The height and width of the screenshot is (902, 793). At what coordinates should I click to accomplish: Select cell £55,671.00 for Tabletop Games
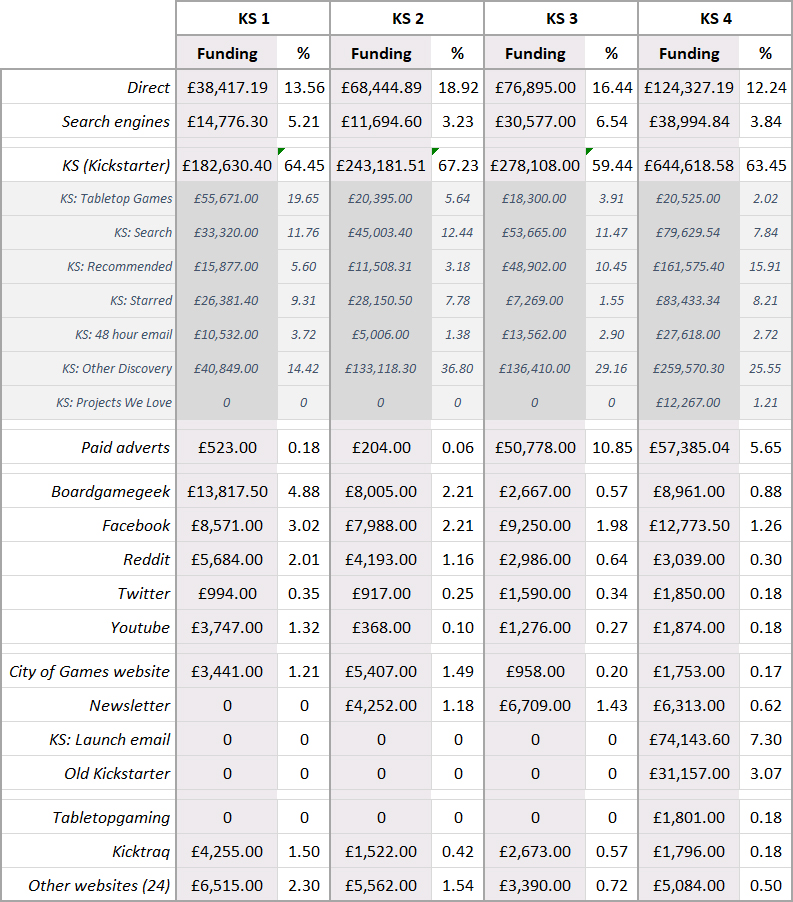click(226, 198)
